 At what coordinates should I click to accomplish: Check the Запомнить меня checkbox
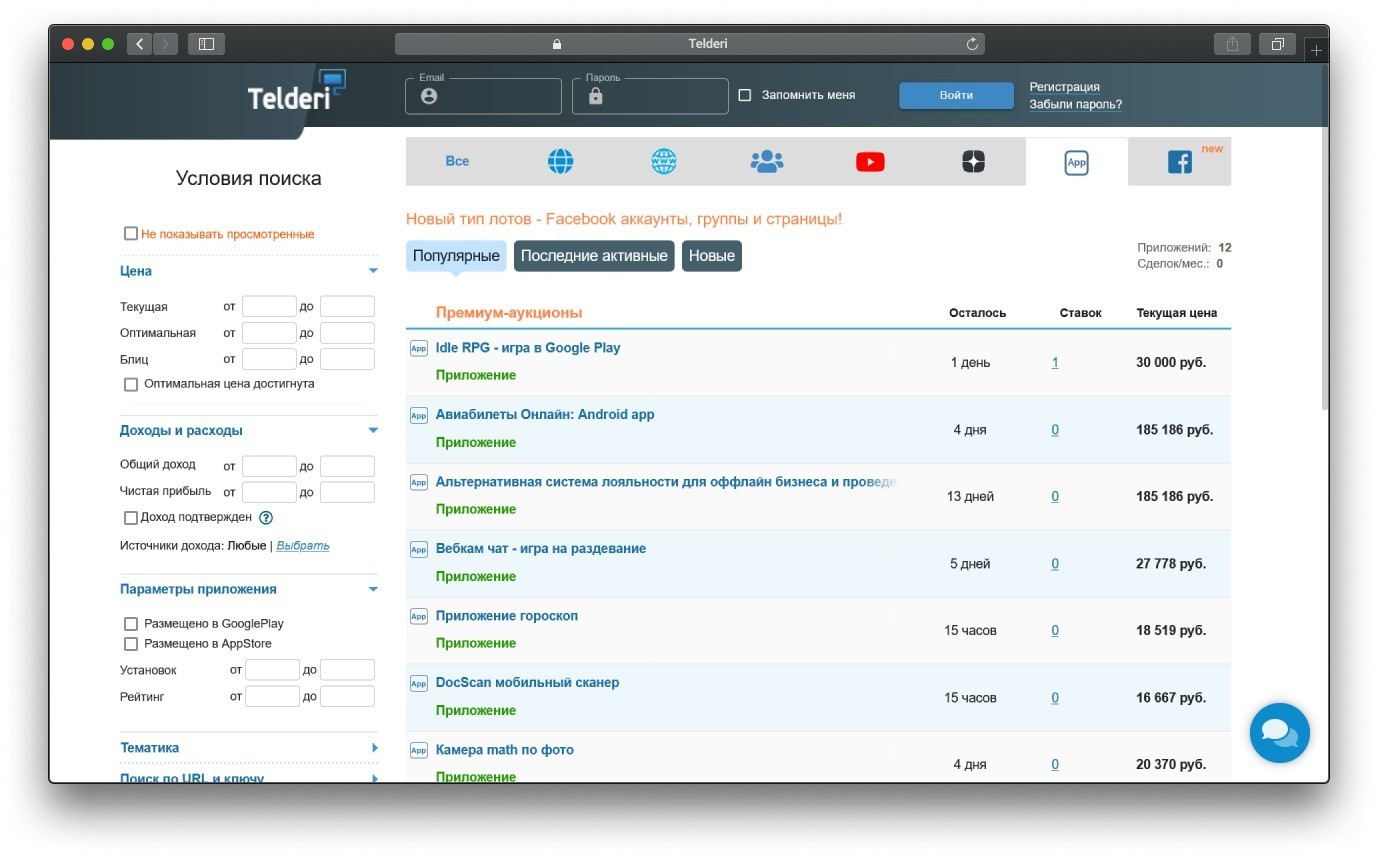click(x=744, y=95)
